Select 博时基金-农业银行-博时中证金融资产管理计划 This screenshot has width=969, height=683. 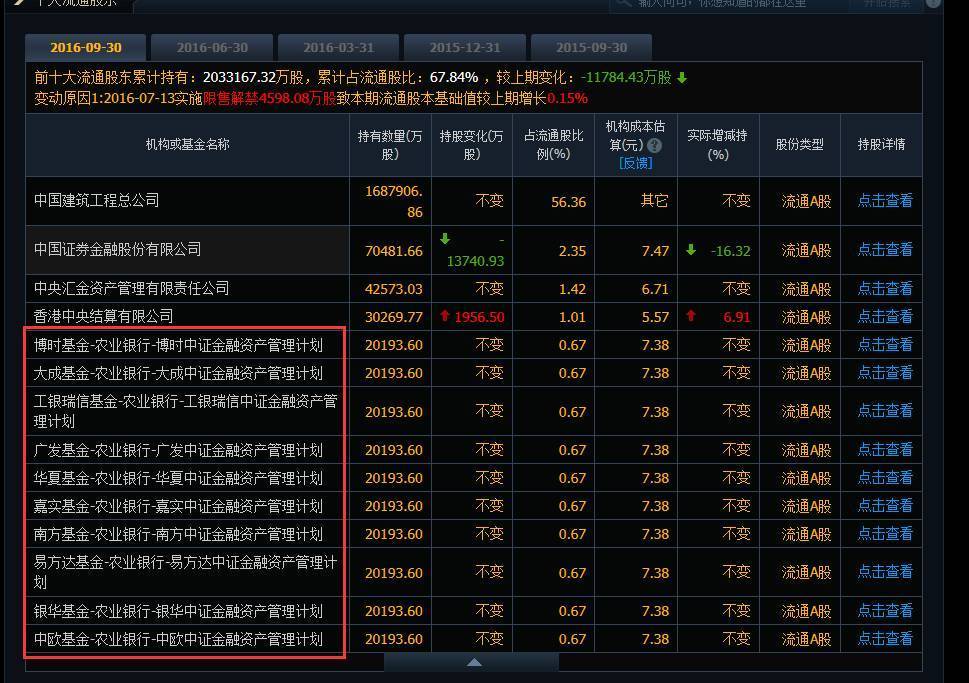(x=178, y=345)
